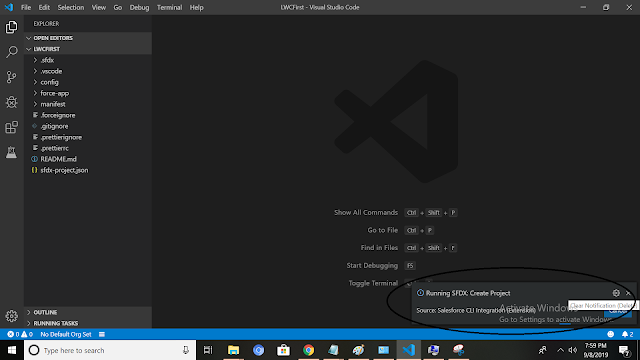Open the Explorer view in activity bar

pos(11,27)
